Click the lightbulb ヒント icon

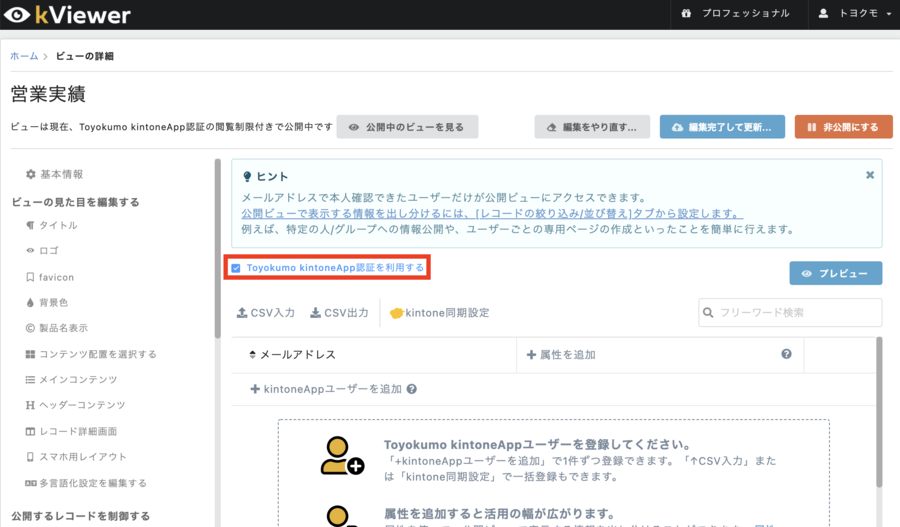click(x=247, y=176)
